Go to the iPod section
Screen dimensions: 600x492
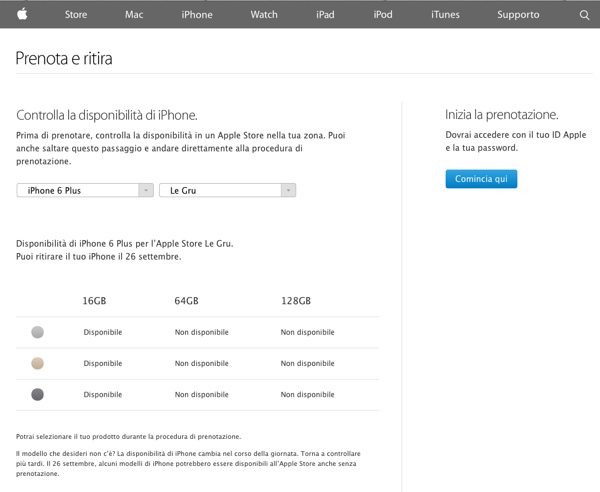point(382,15)
